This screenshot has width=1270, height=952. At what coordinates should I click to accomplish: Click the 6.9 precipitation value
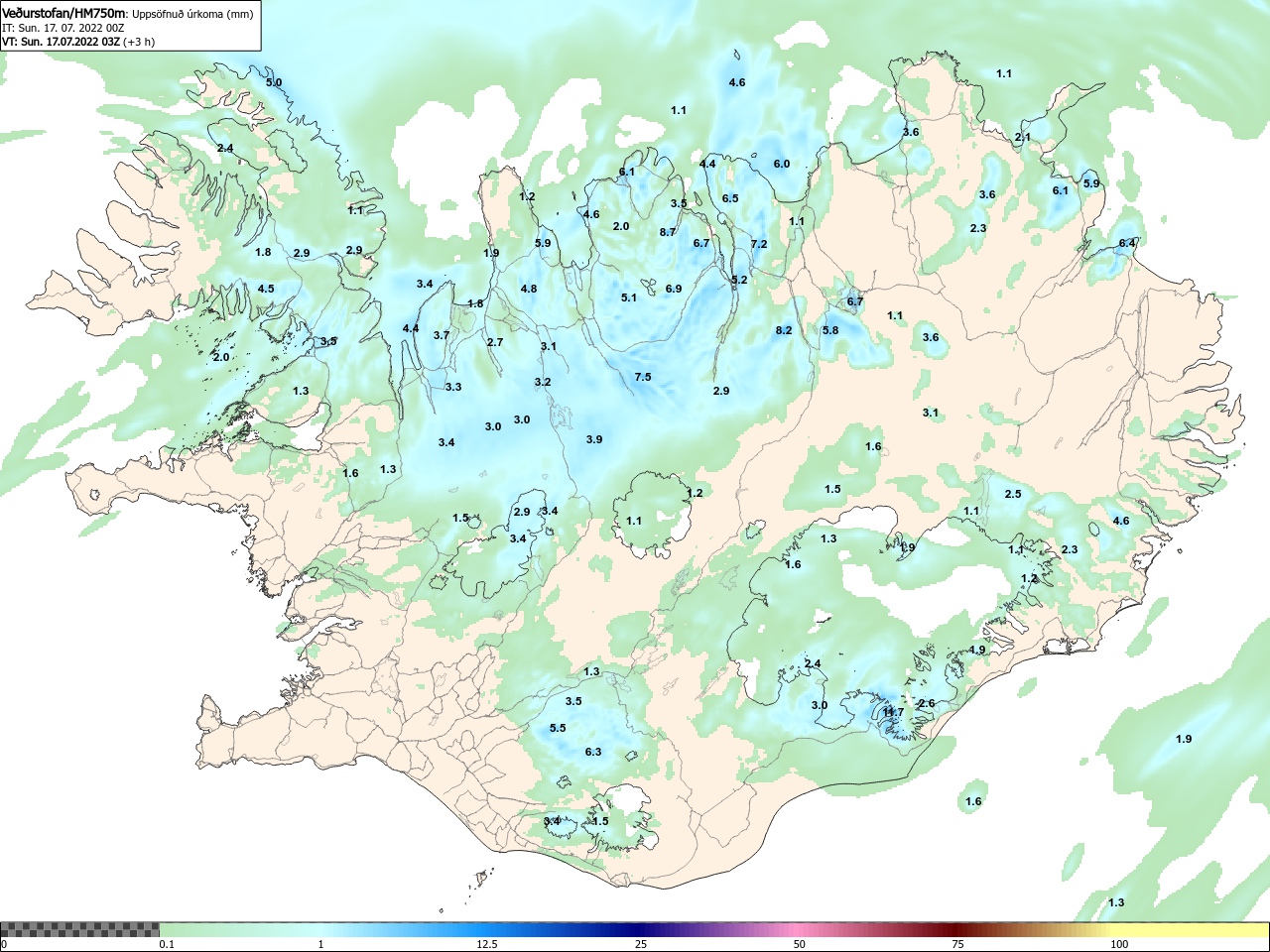click(674, 289)
